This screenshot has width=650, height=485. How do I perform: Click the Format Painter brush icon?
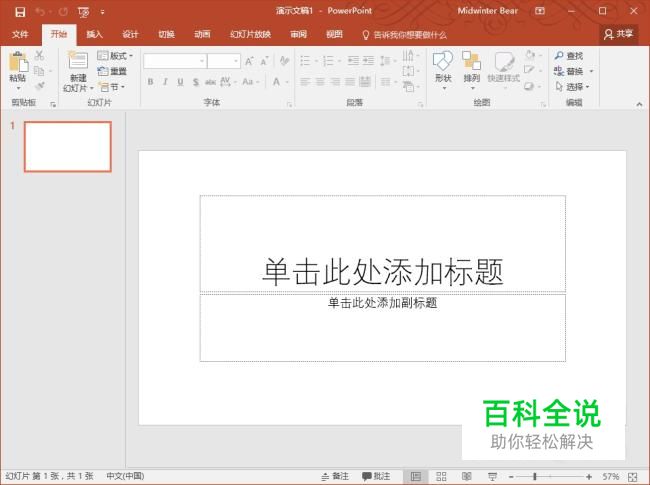[x=39, y=86]
